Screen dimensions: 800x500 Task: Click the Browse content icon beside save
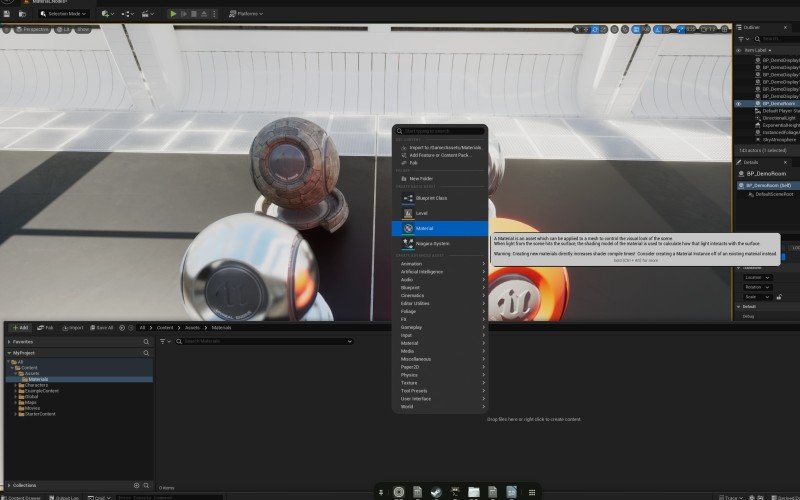pos(22,14)
